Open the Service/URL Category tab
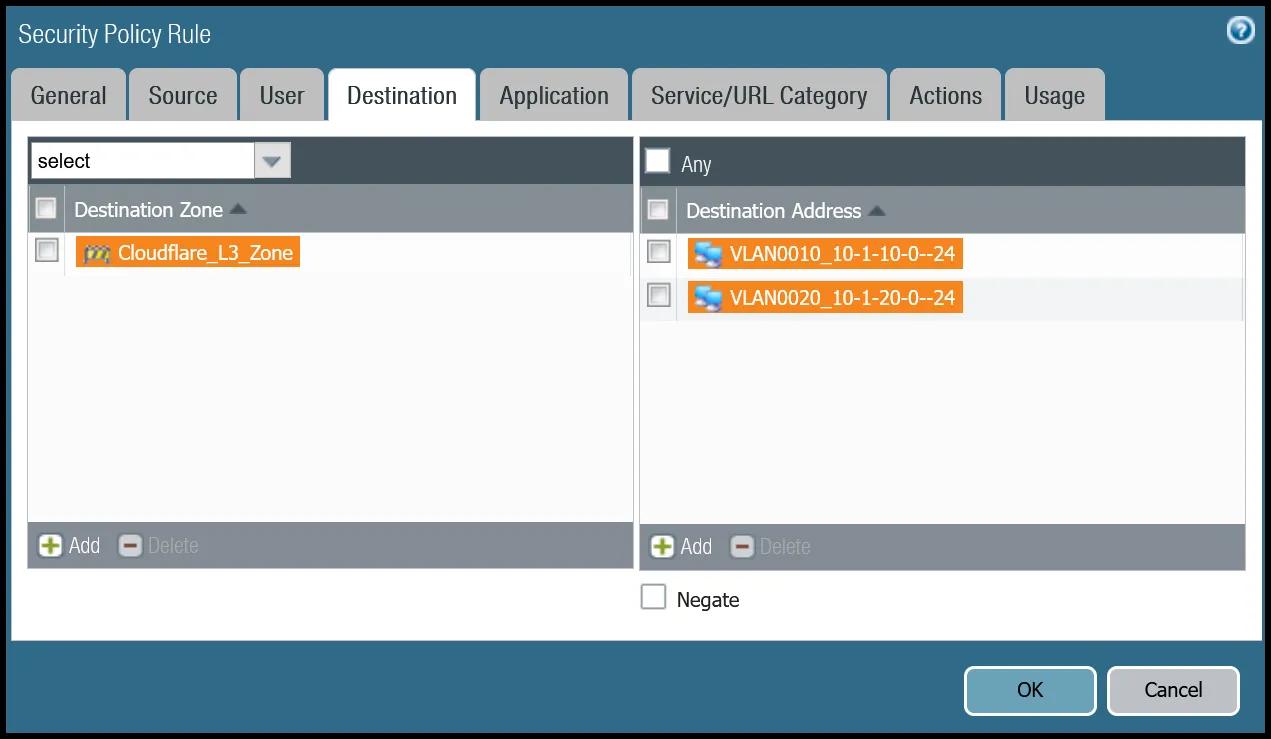 758,96
